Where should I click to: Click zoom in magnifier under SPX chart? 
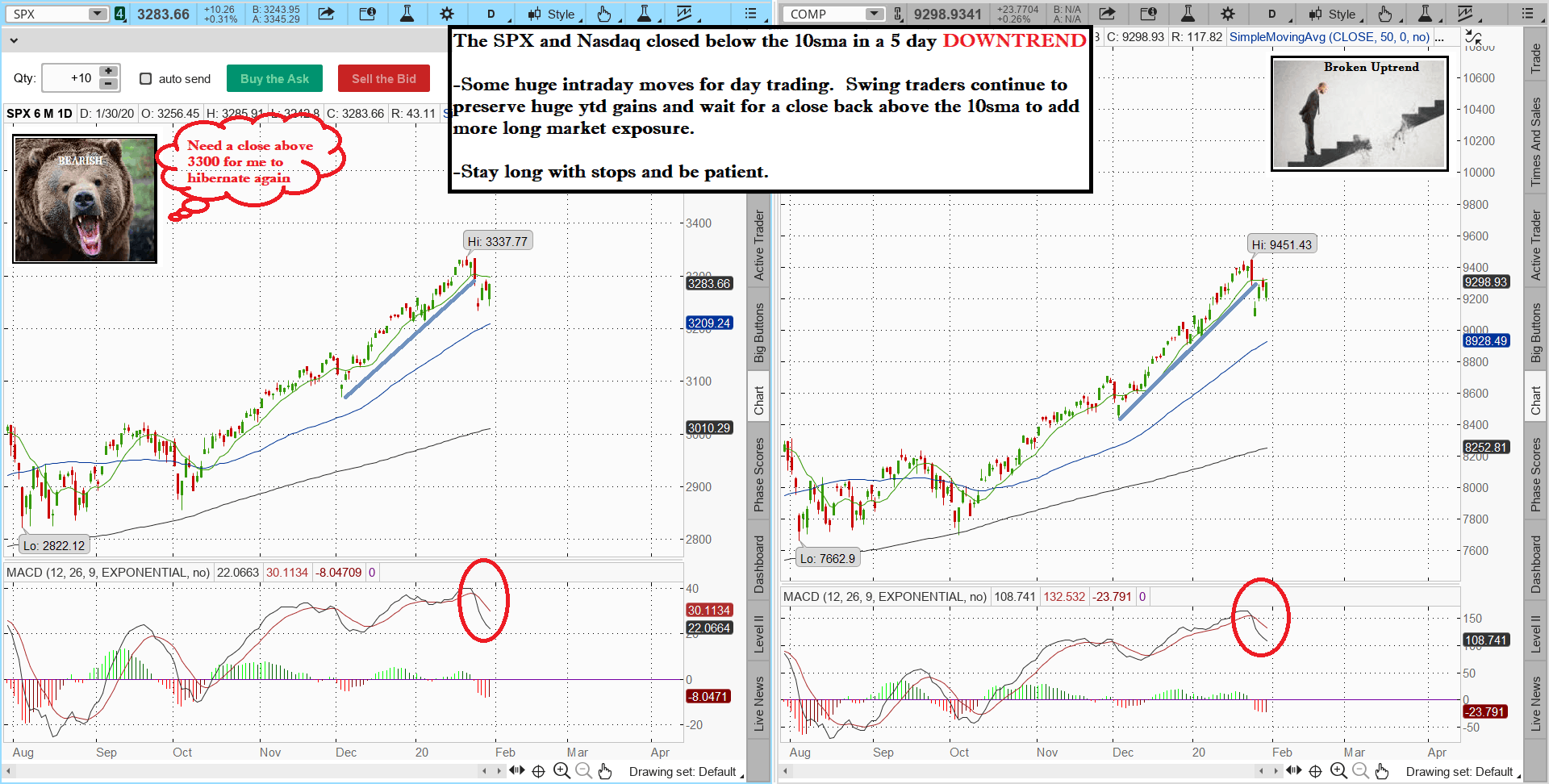(x=562, y=771)
